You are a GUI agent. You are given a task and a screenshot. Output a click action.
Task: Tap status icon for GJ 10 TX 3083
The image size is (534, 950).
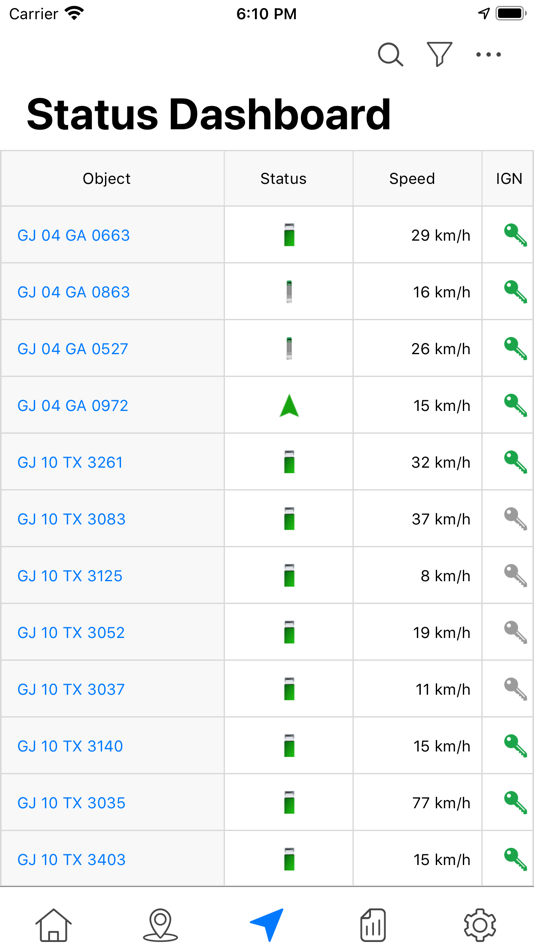coord(289,519)
